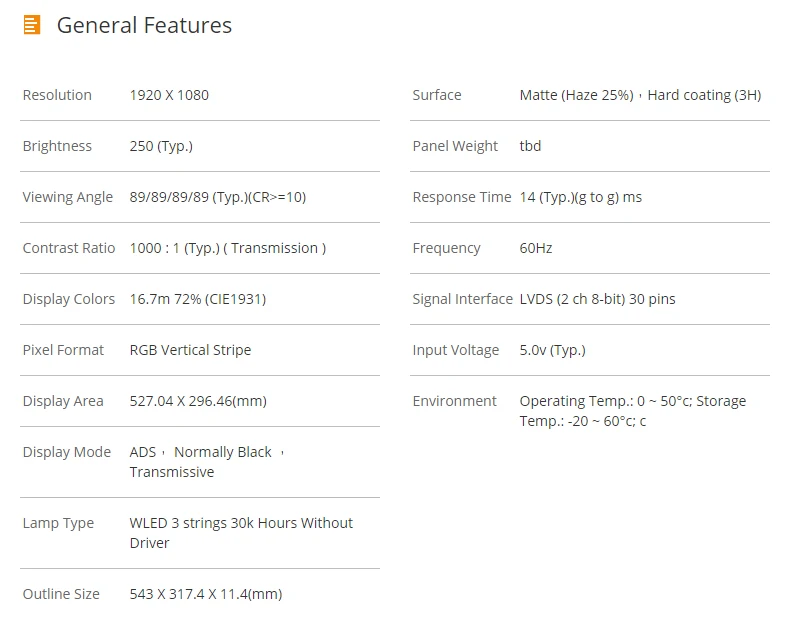The height and width of the screenshot is (618, 794).
Task: Select the Panel Weight label
Action: 455,146
